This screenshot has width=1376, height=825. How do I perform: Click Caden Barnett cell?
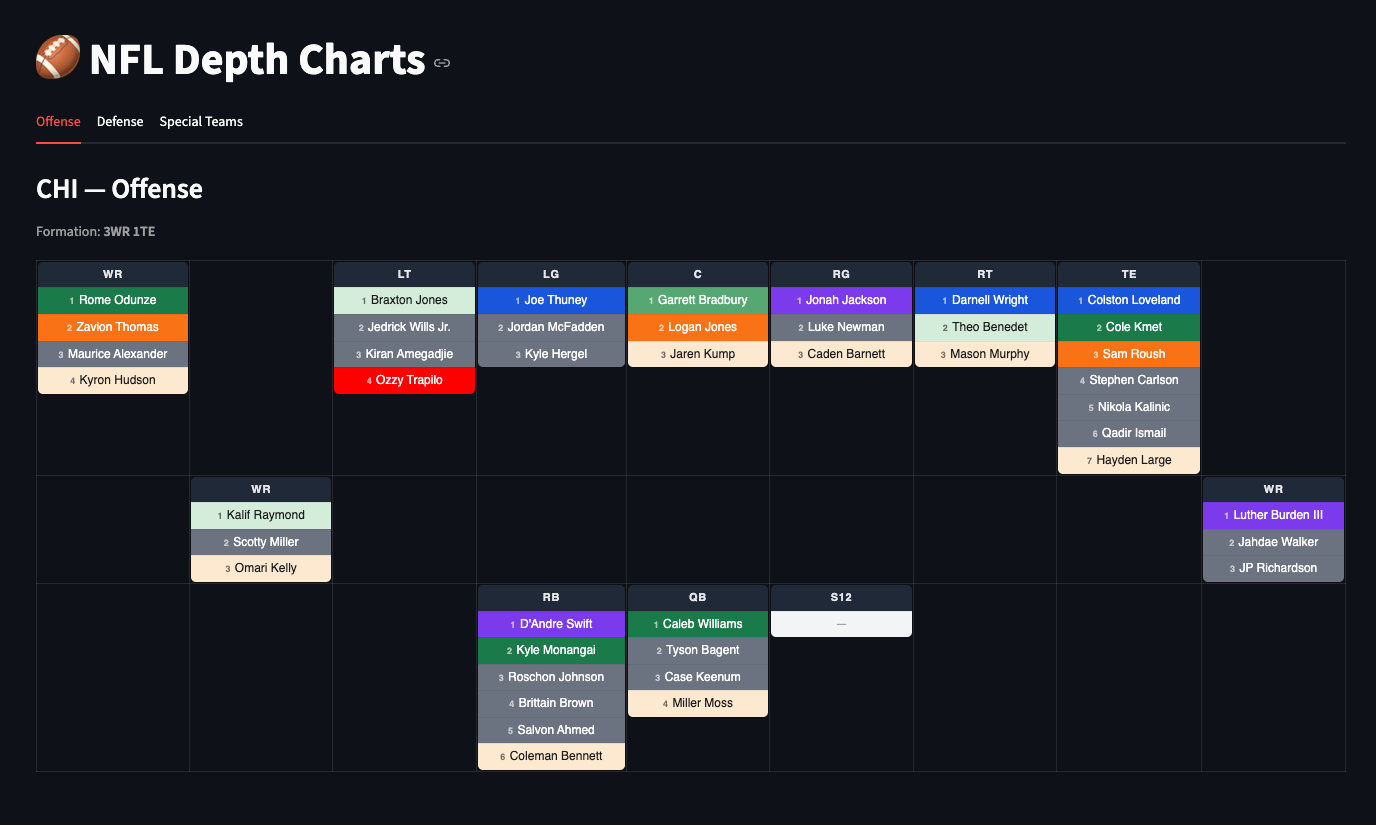coord(841,354)
